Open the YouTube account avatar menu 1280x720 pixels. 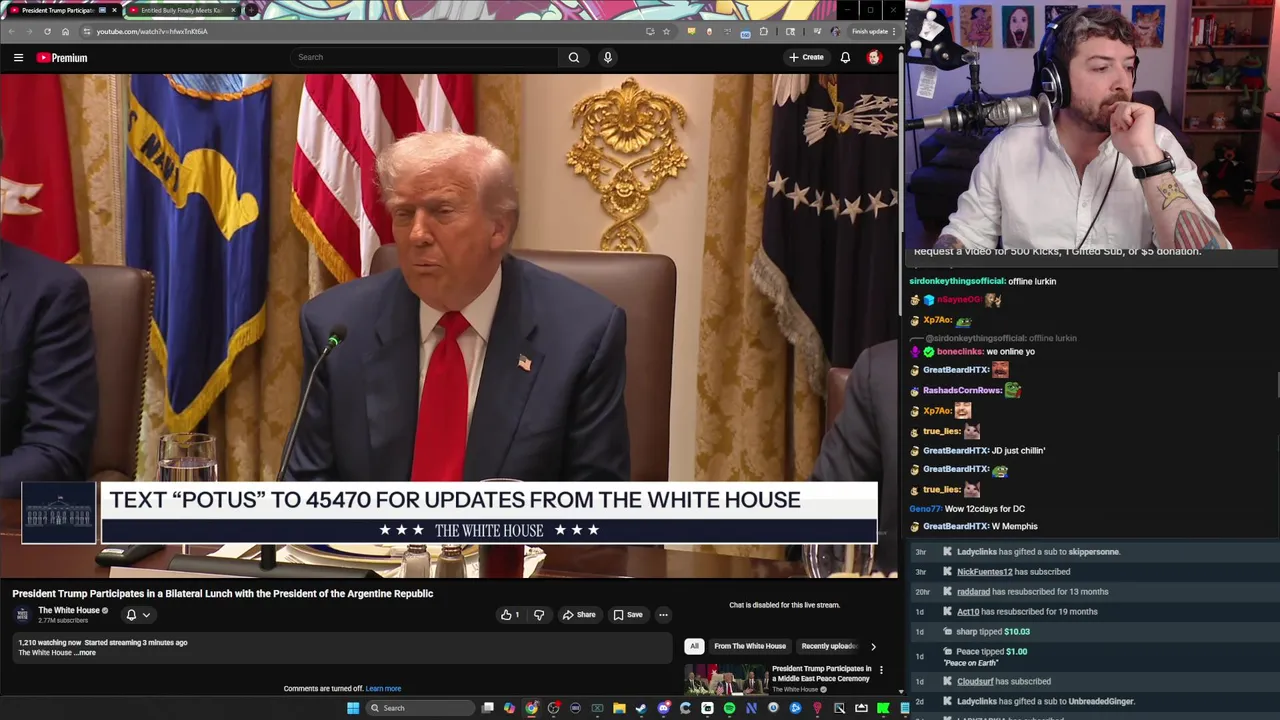[x=874, y=57]
